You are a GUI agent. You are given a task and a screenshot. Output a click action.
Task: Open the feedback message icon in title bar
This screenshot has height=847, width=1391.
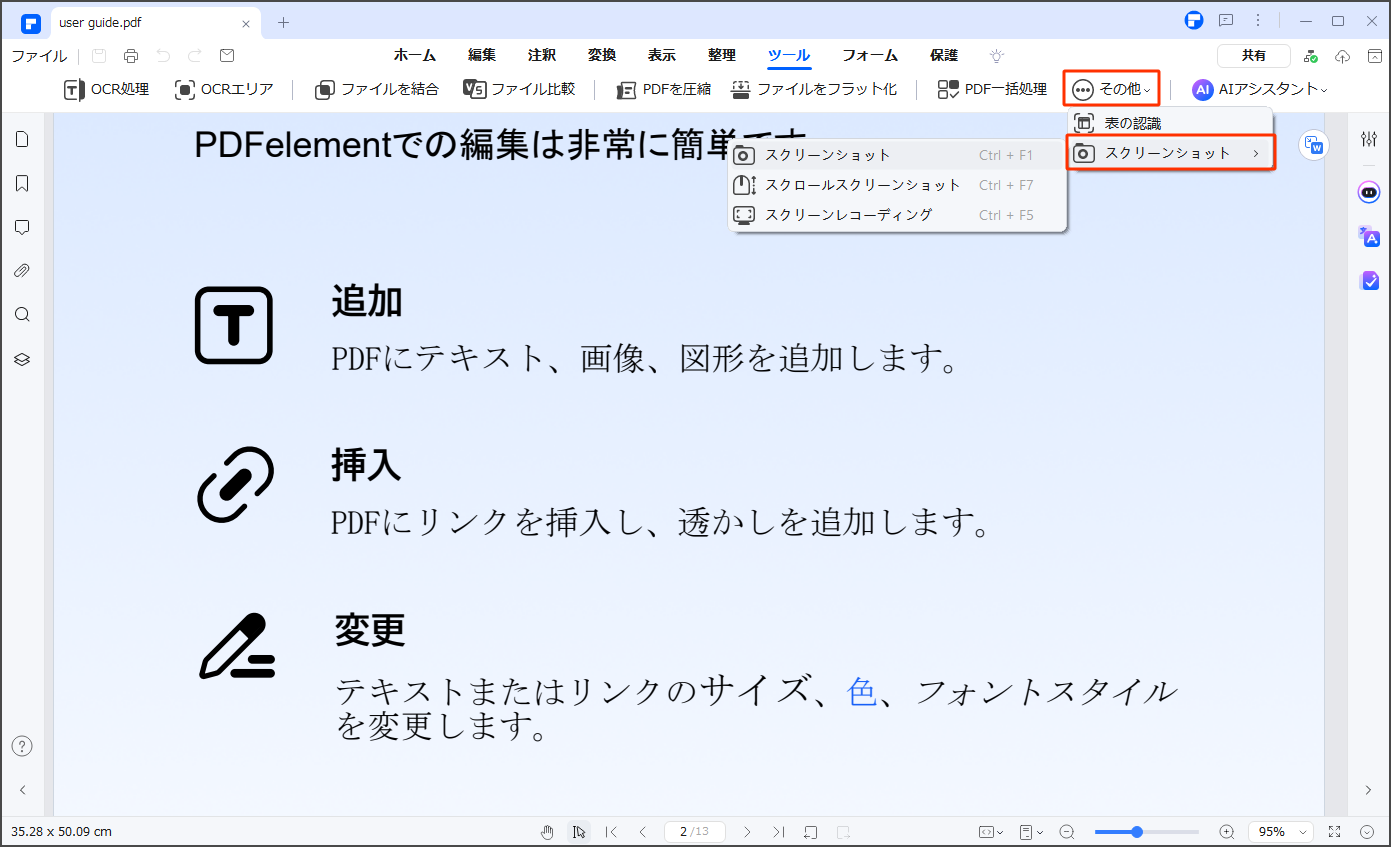(x=1226, y=20)
